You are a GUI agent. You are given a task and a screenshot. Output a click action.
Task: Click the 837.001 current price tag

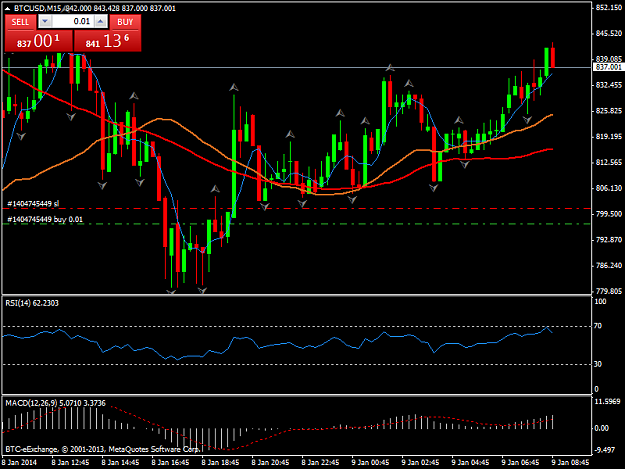tap(609, 67)
